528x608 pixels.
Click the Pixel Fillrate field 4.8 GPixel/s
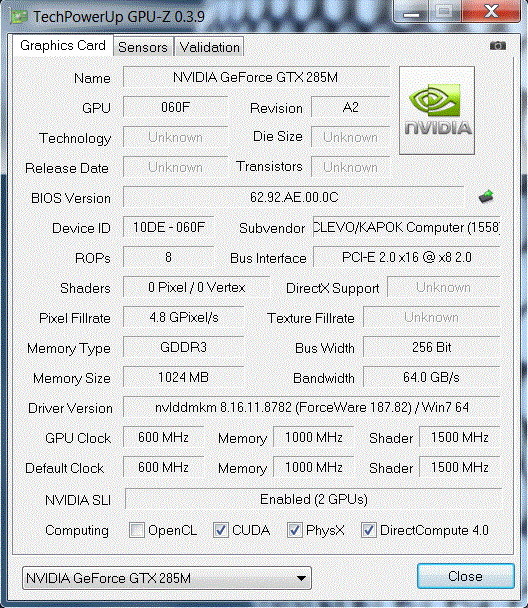(184, 317)
